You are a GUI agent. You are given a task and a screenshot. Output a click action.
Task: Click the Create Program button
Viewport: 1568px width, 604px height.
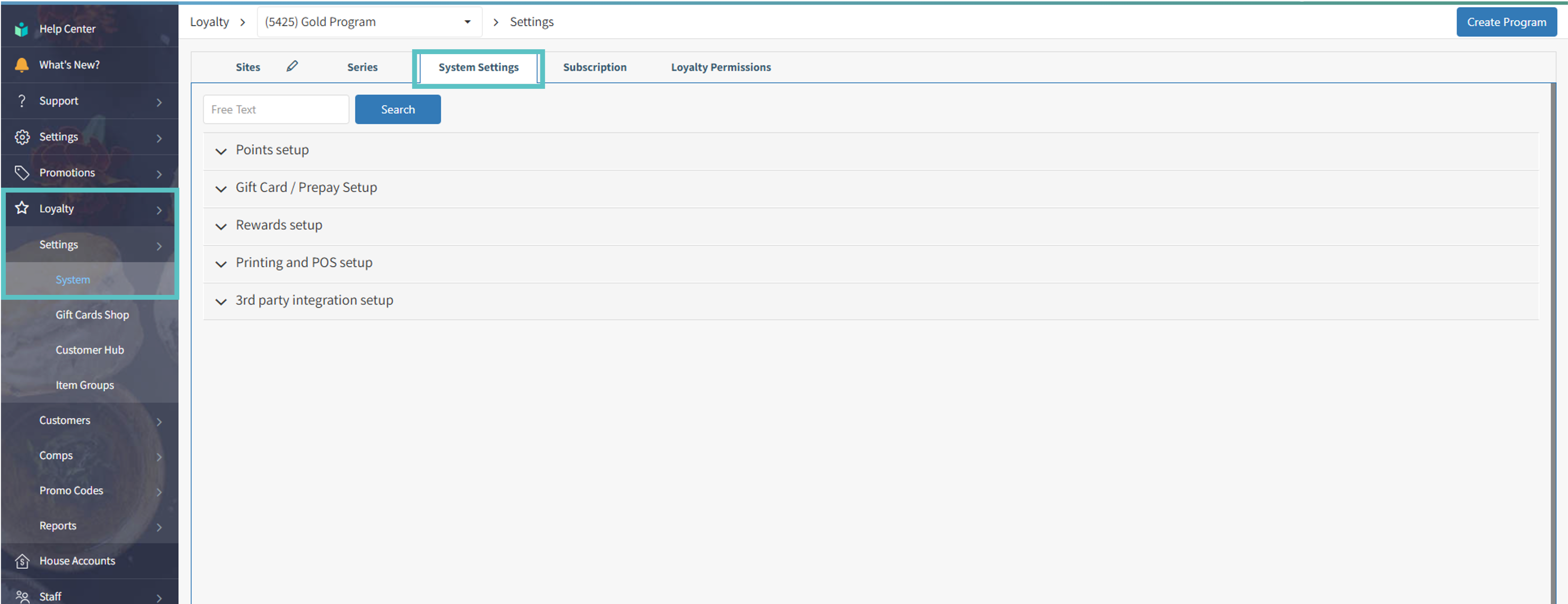coord(1506,23)
